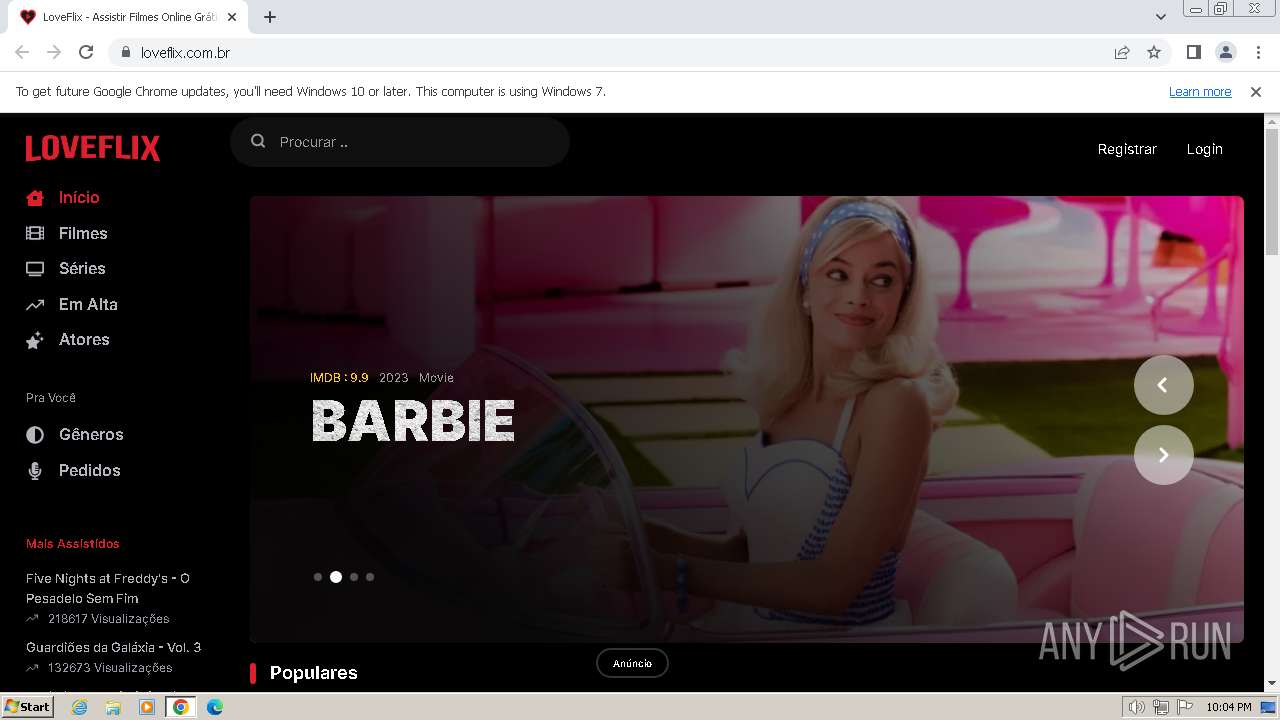The image size is (1280, 720).
Task: Select third carousel dot indicator
Action: click(354, 577)
